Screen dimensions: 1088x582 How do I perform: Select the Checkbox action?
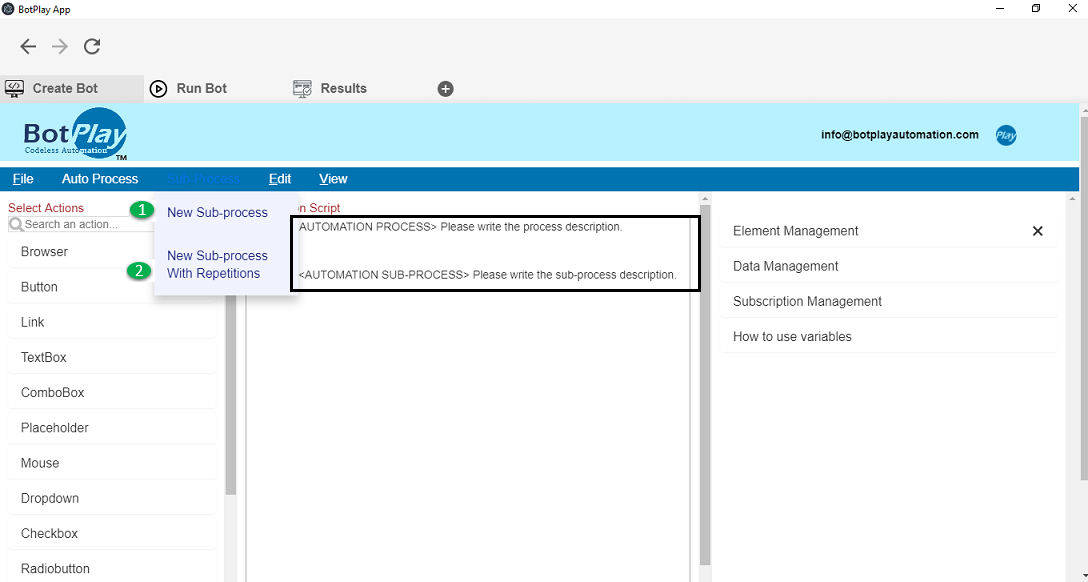point(112,534)
